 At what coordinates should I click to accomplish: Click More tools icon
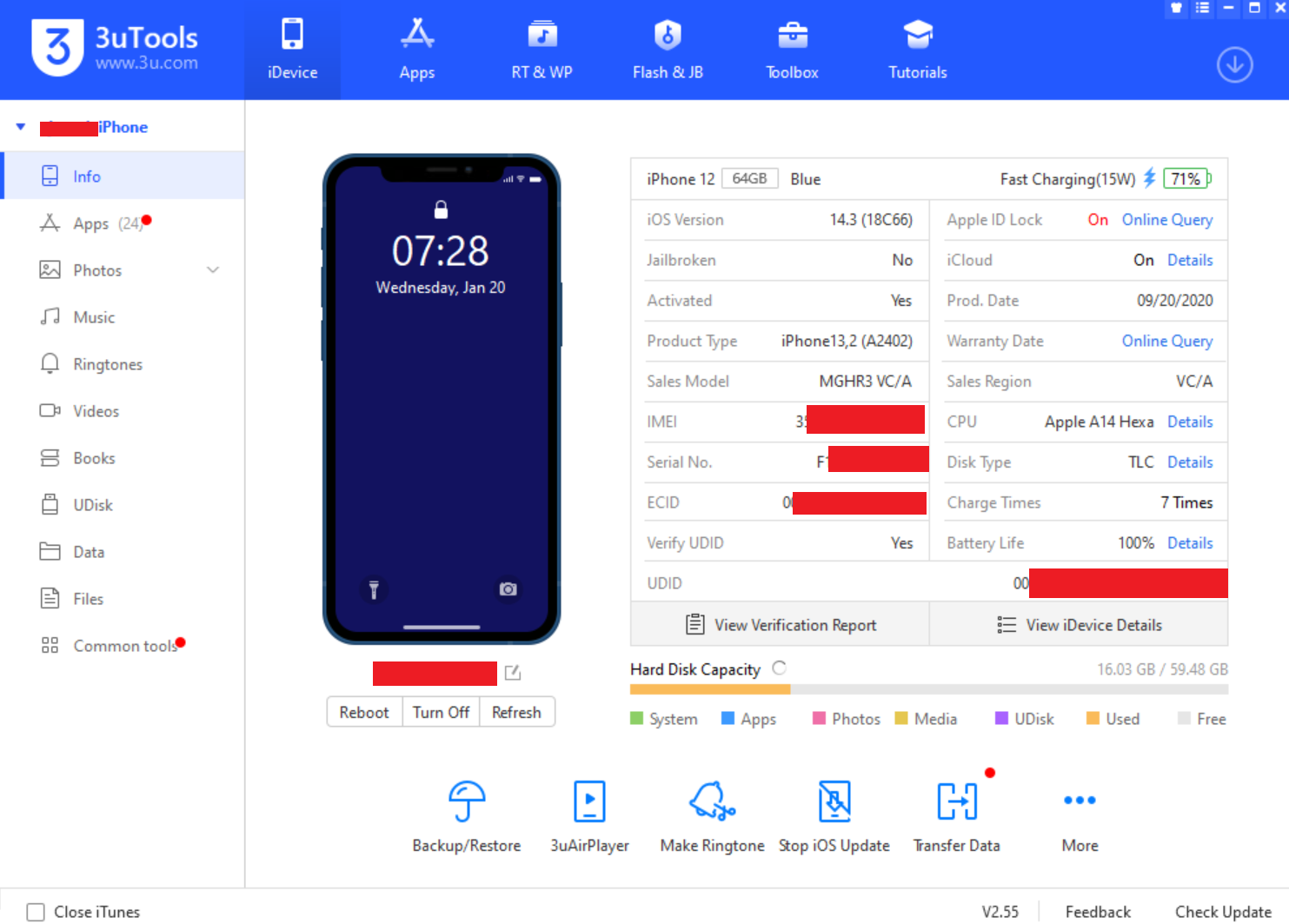coord(1080,800)
